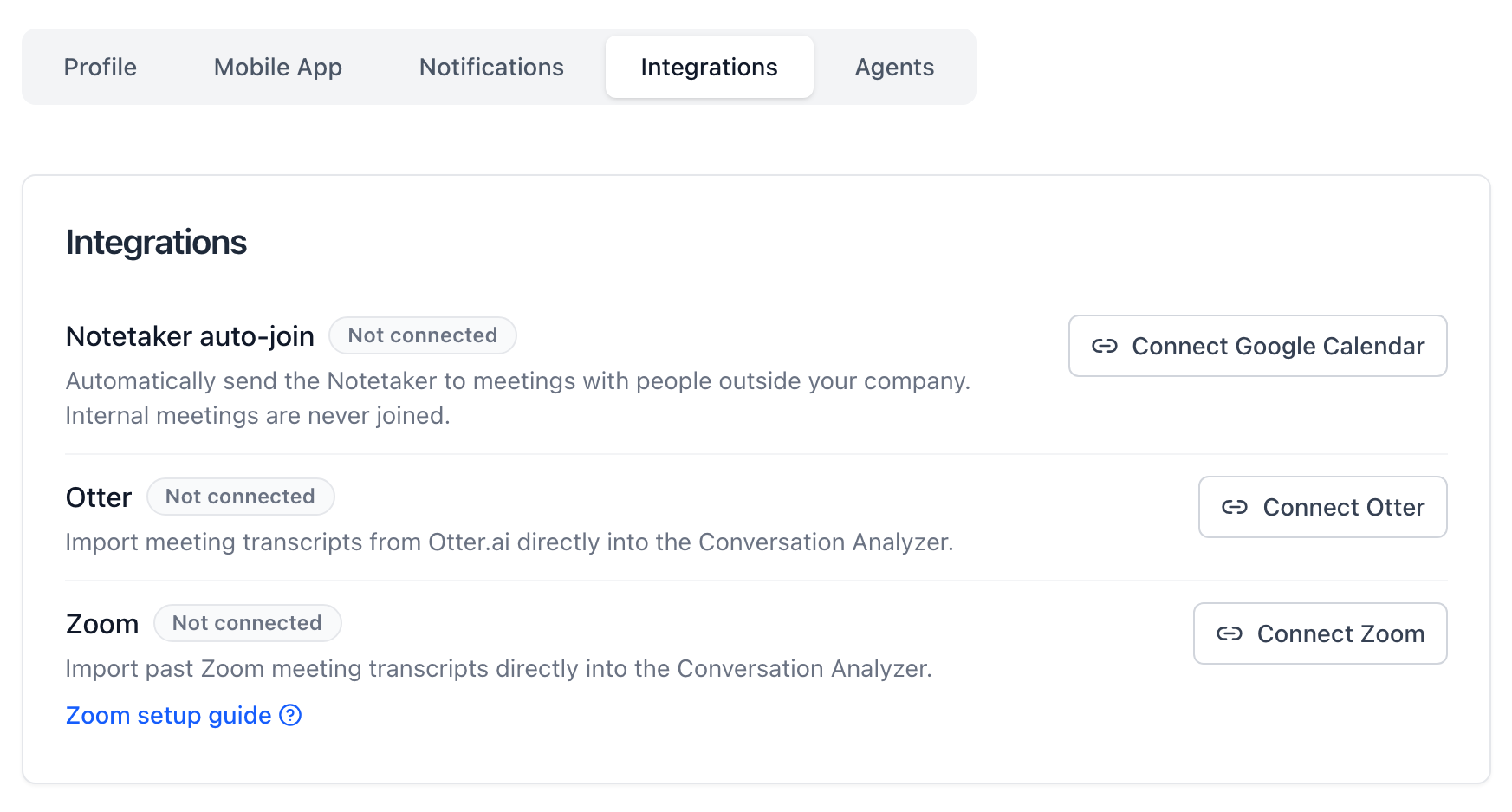Click the Zoom integration title
1512x812 pixels.
102,624
